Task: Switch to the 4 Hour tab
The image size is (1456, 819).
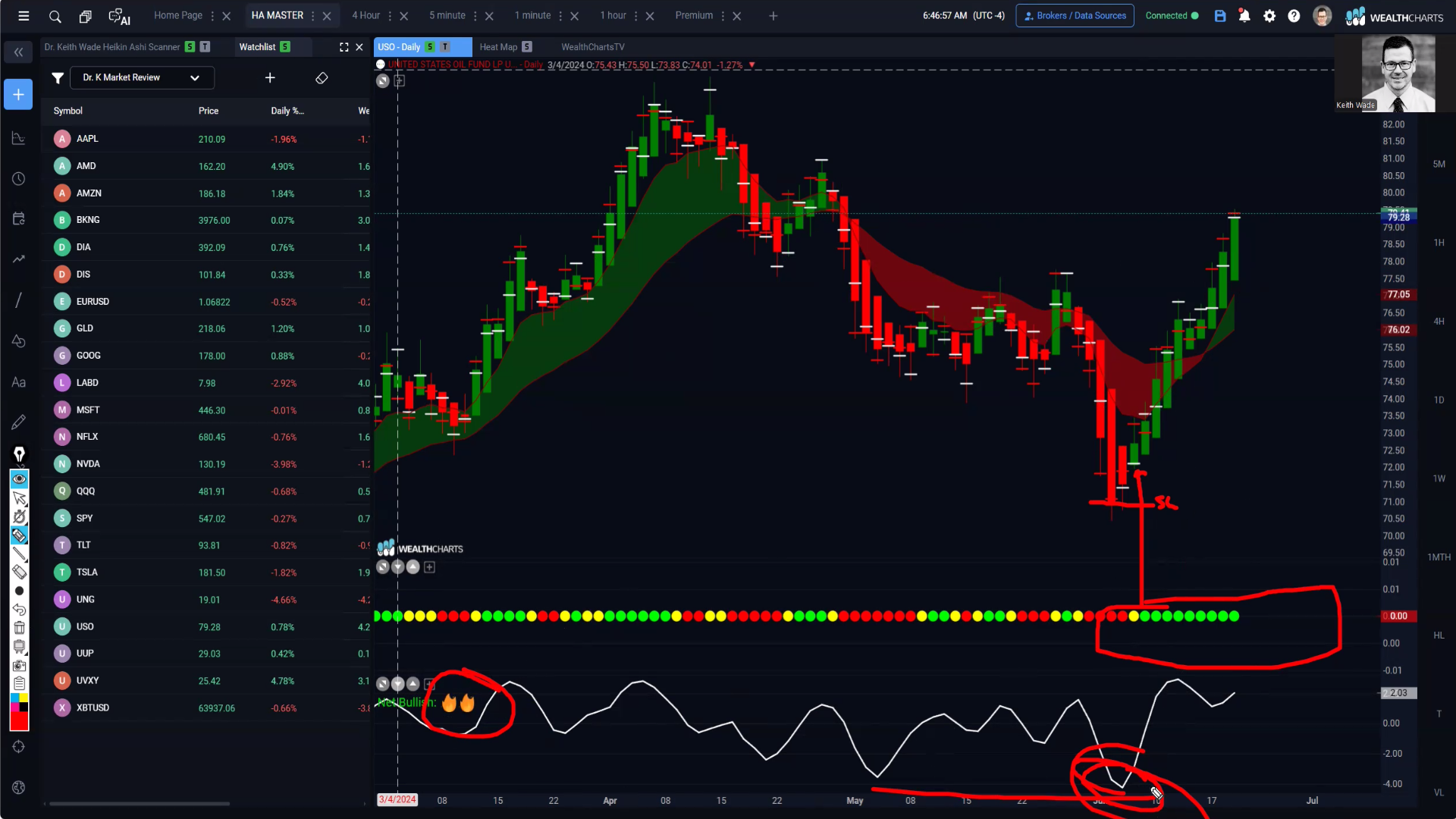Action: [366, 16]
